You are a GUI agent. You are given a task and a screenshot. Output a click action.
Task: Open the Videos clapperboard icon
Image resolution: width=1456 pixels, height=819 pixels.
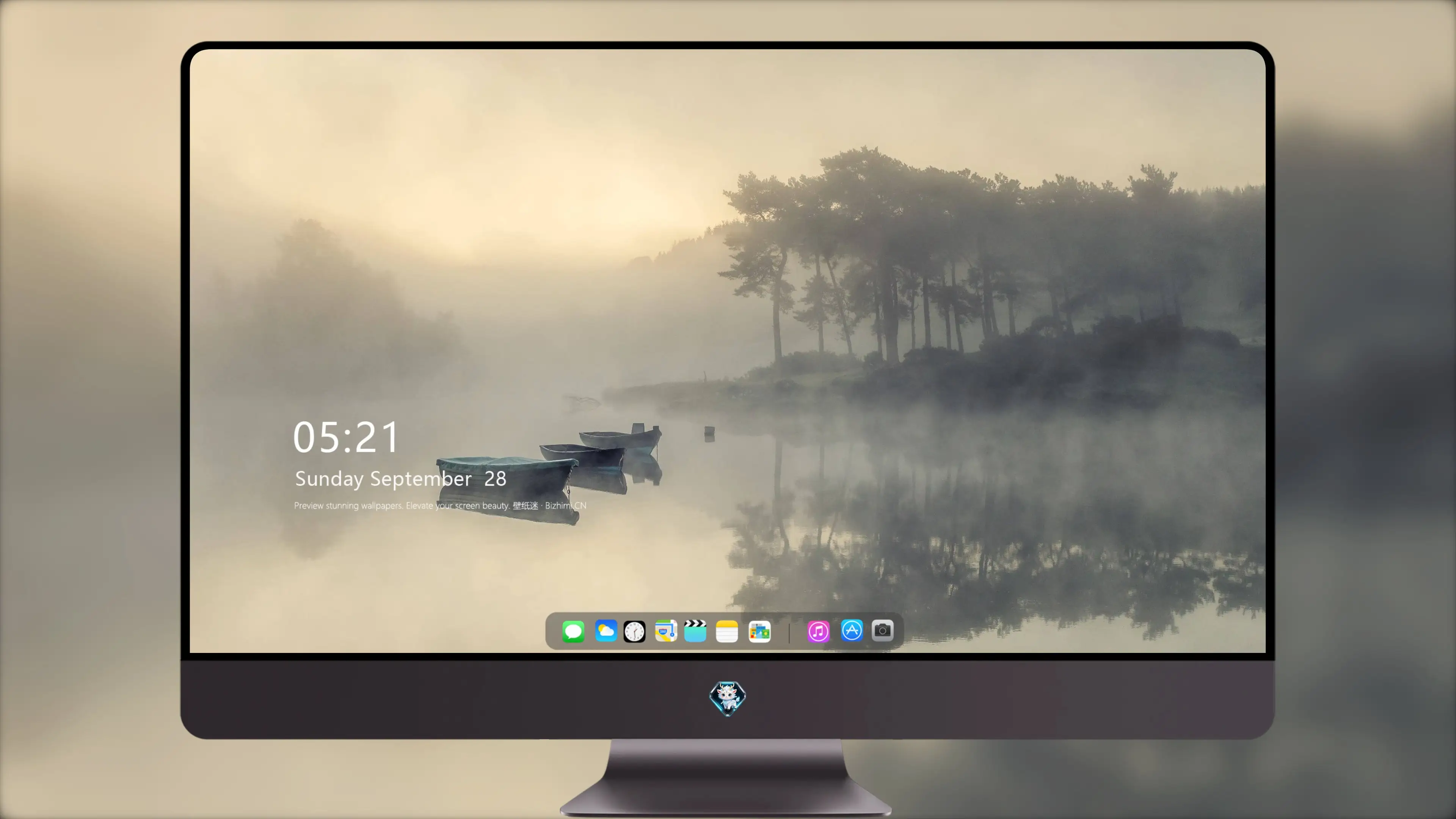pos(695,631)
